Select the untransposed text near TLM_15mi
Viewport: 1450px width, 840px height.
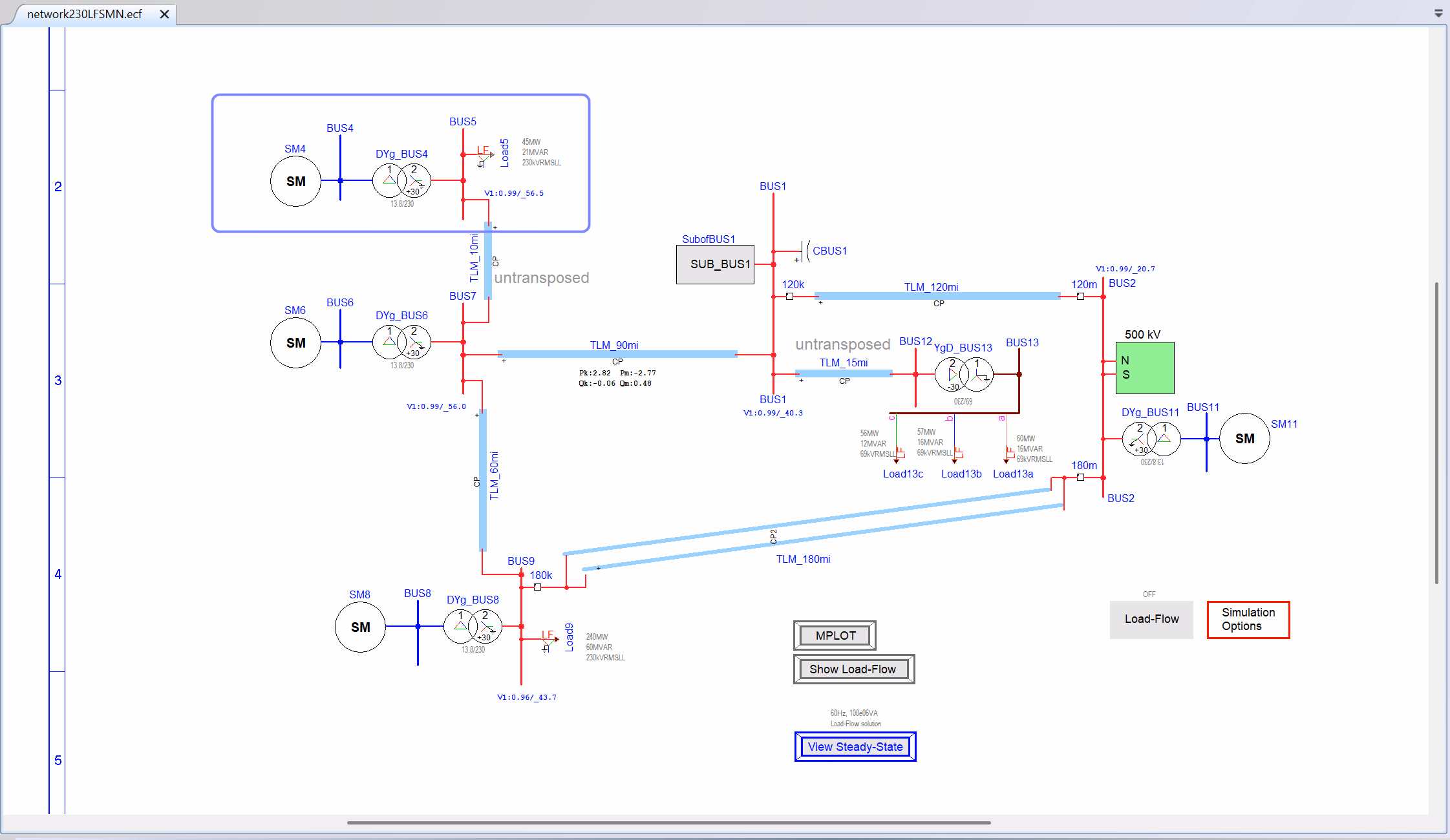842,344
